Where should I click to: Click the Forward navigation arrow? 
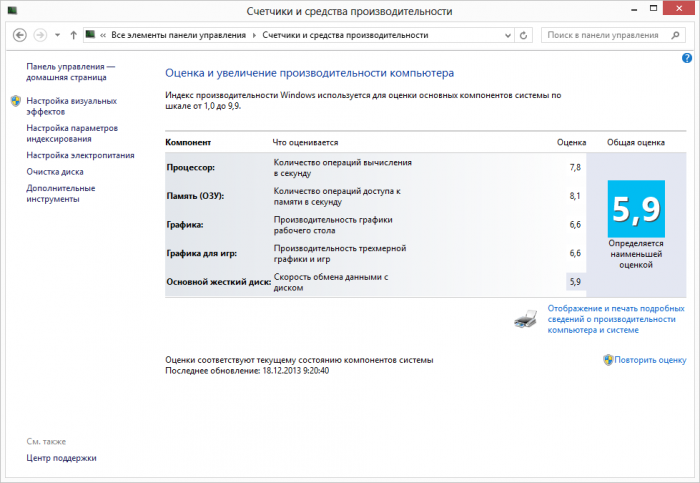point(40,35)
